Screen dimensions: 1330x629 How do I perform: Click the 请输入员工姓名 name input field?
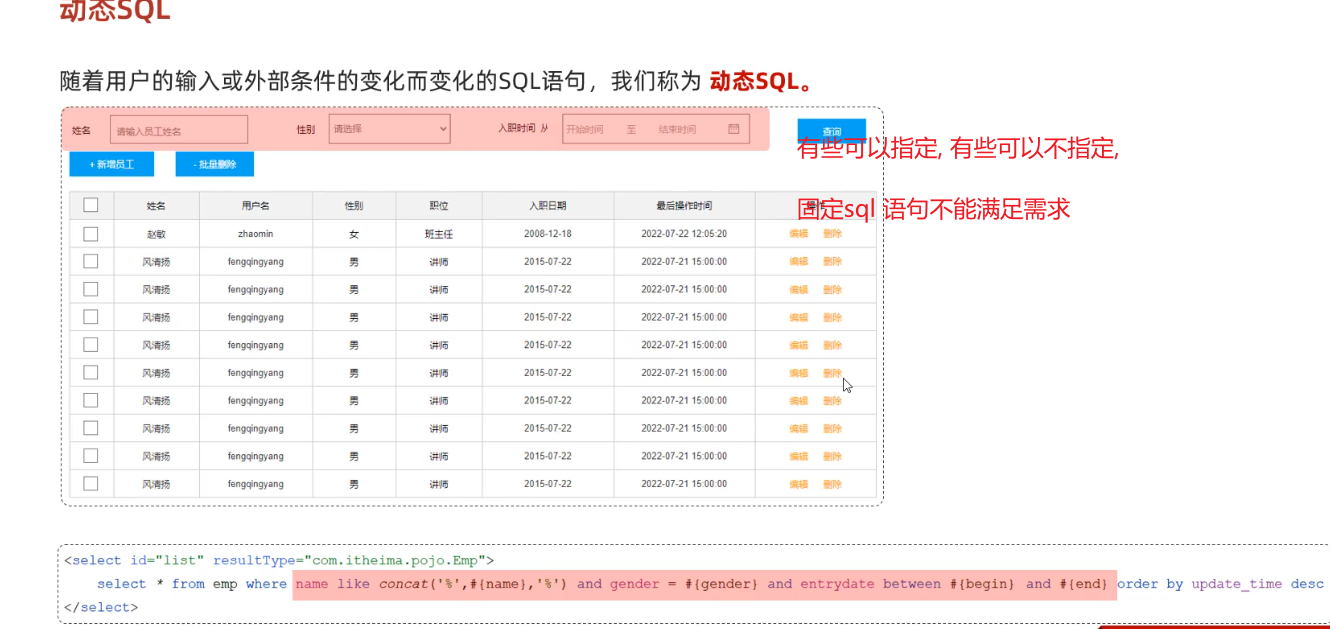(179, 130)
